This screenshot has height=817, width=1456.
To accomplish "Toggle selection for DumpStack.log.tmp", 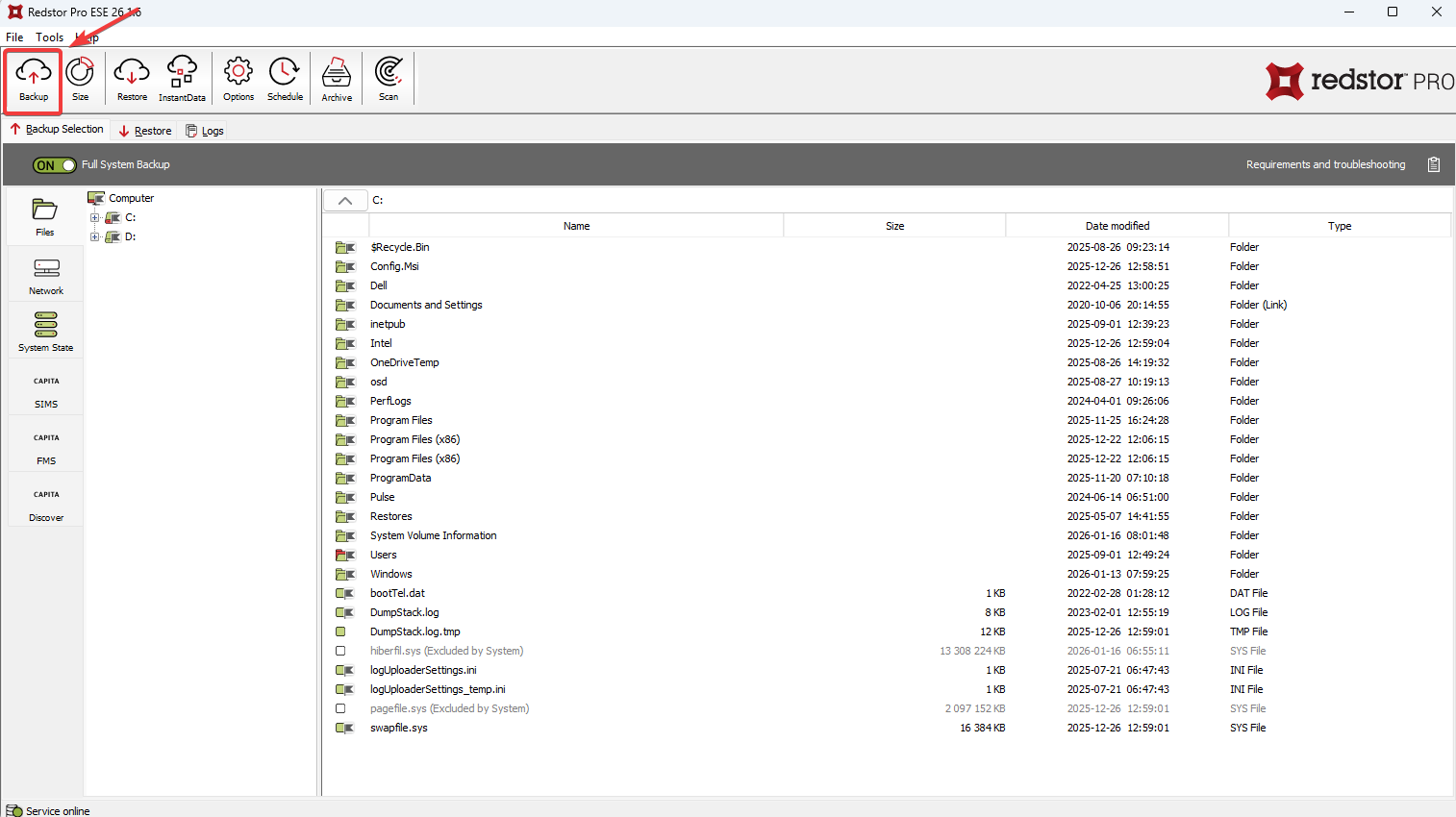I will pos(340,631).
